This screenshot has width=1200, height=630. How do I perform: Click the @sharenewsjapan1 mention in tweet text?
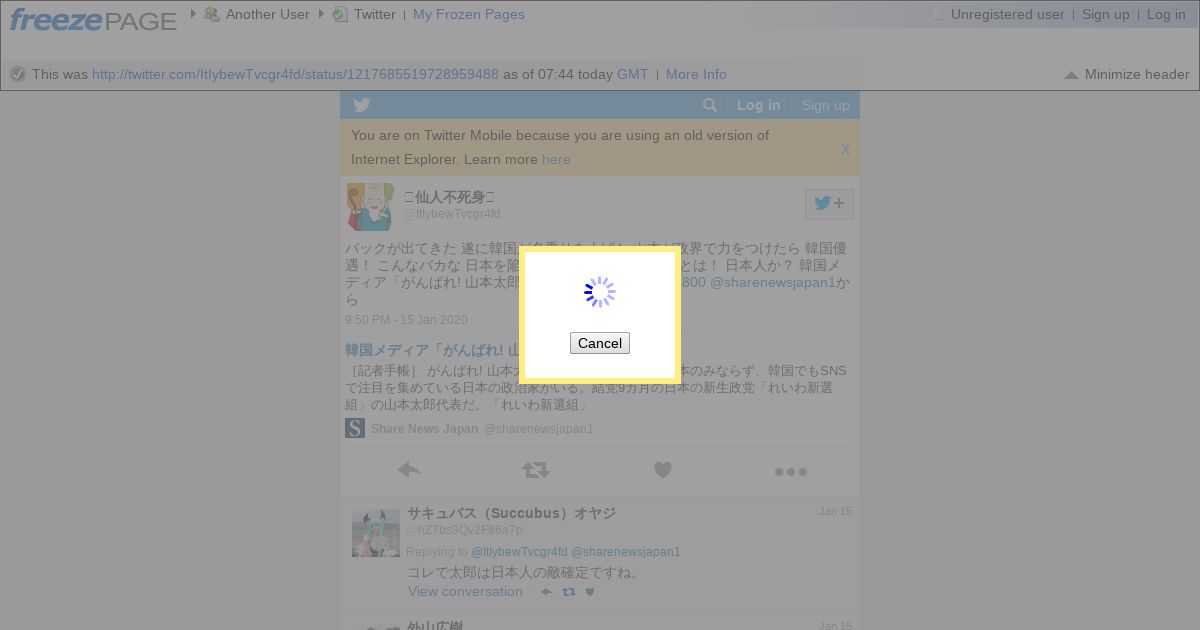(772, 282)
